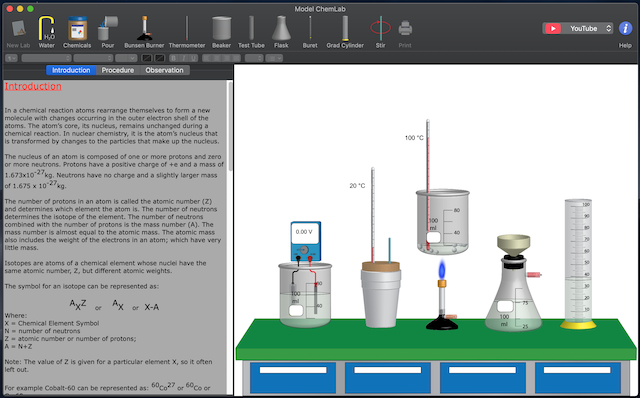Open the text background color swatch

[x=160, y=58]
